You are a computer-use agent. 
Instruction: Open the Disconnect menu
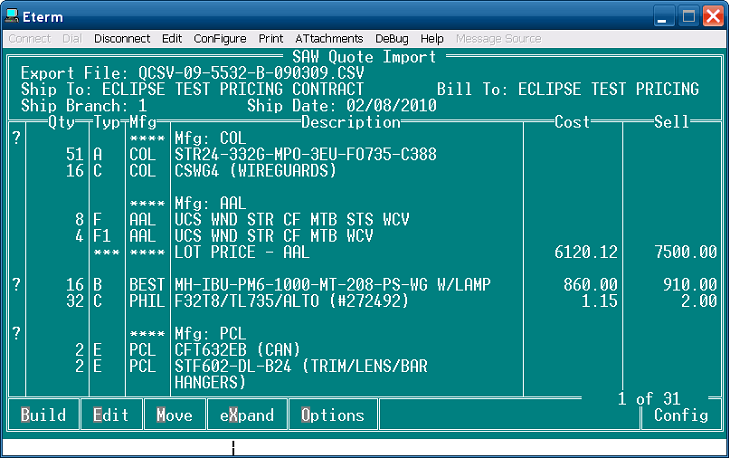[x=122, y=39]
